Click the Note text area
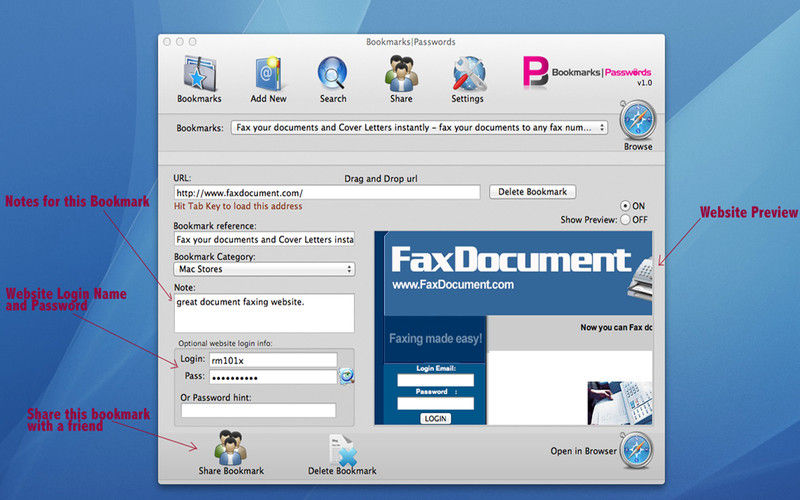The height and width of the screenshot is (500, 800). tap(264, 313)
